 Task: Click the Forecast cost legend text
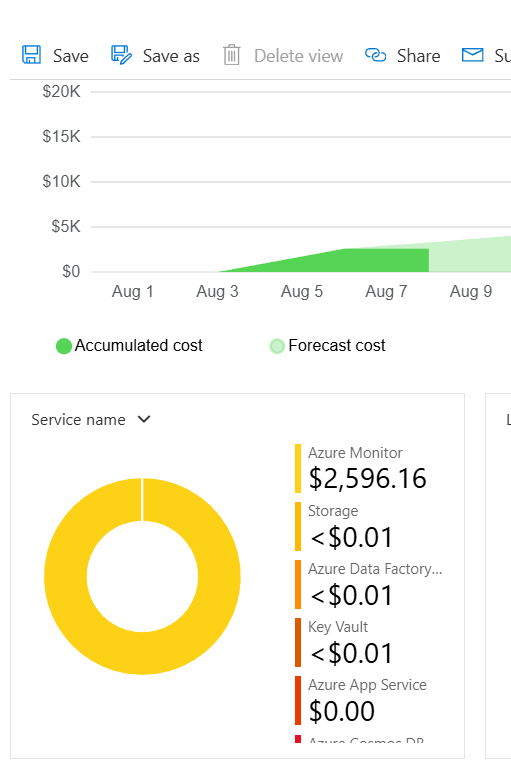point(336,346)
